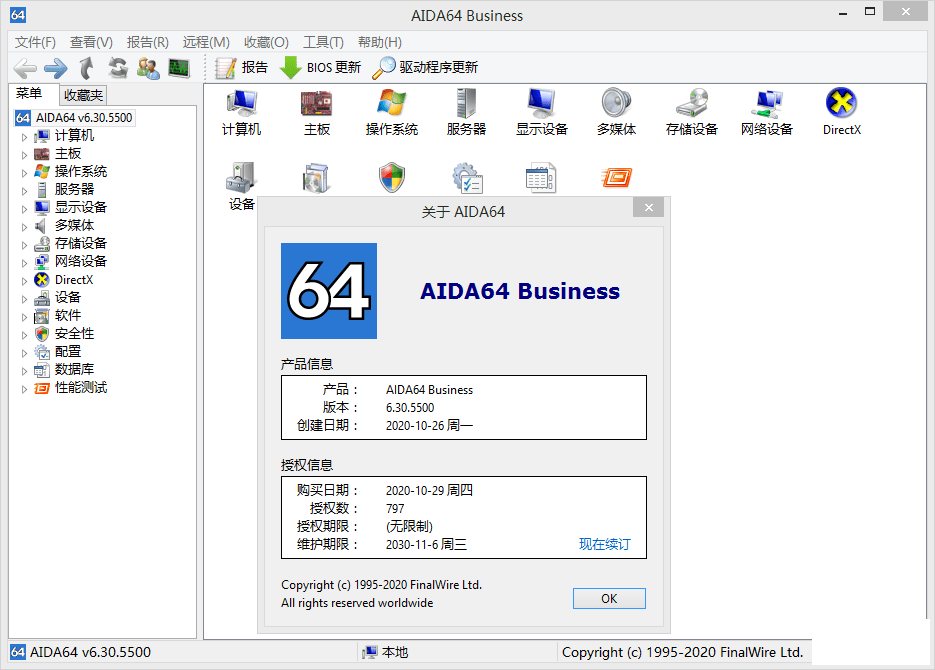Viewport: 935px width, 670px height.
Task: Open the software box icon in main pane
Action: (x=316, y=178)
